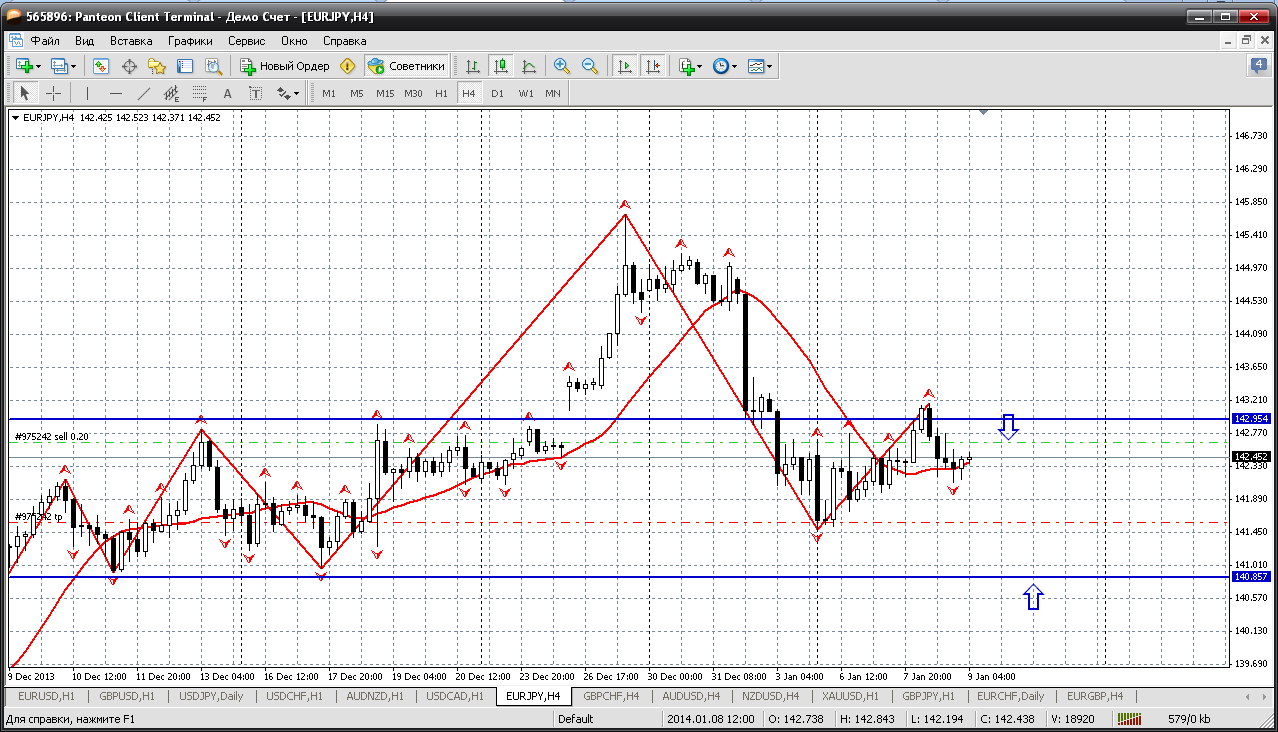This screenshot has width=1278, height=732.
Task: Select the text 'A' tool
Action: [x=227, y=93]
